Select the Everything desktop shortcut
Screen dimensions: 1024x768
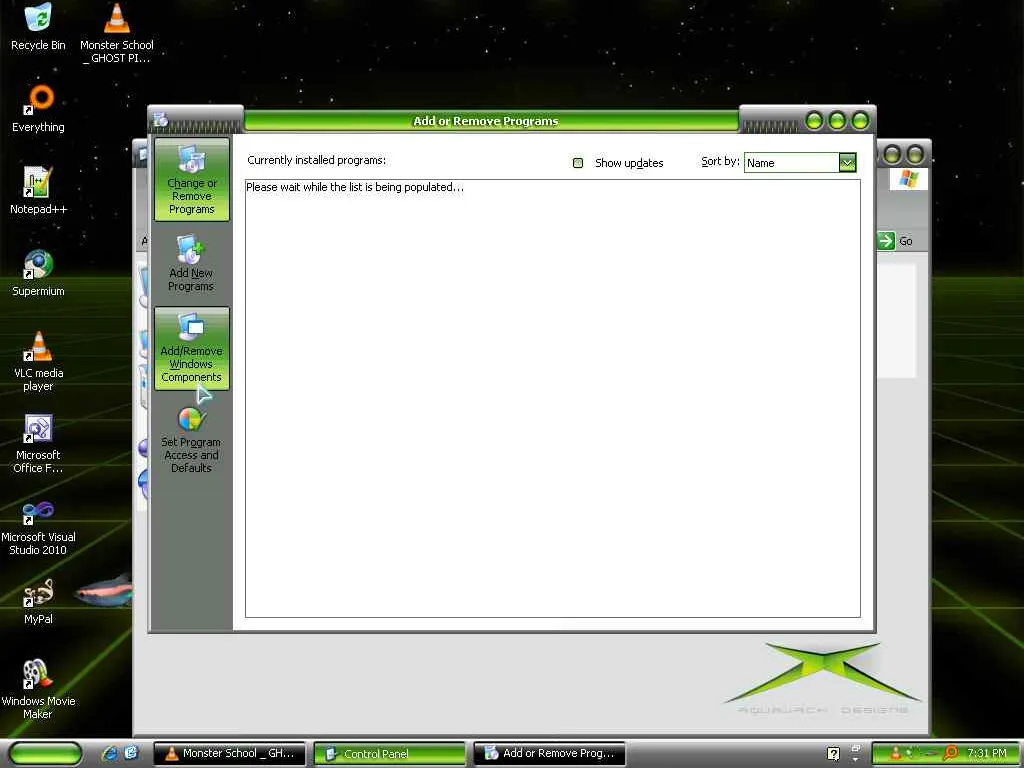(x=38, y=109)
